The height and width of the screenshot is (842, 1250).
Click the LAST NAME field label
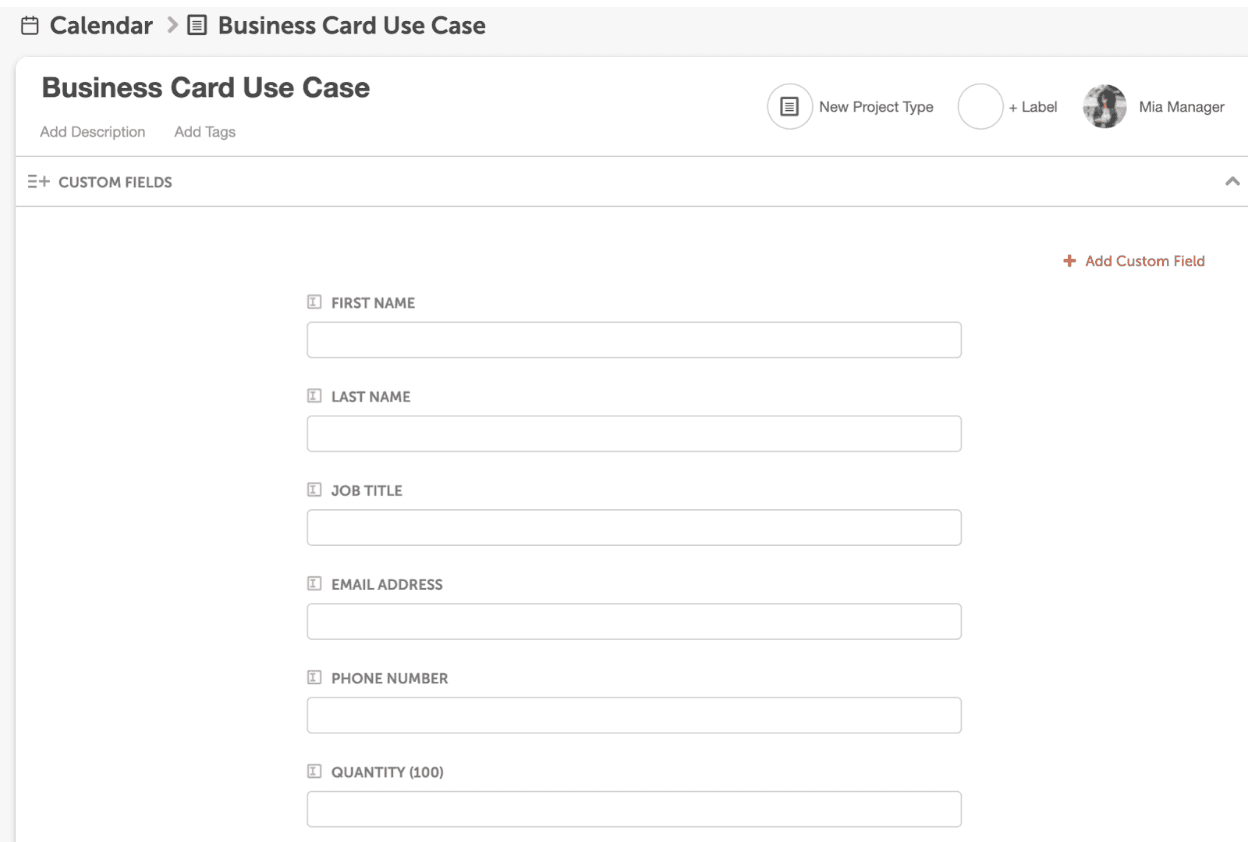(x=371, y=397)
